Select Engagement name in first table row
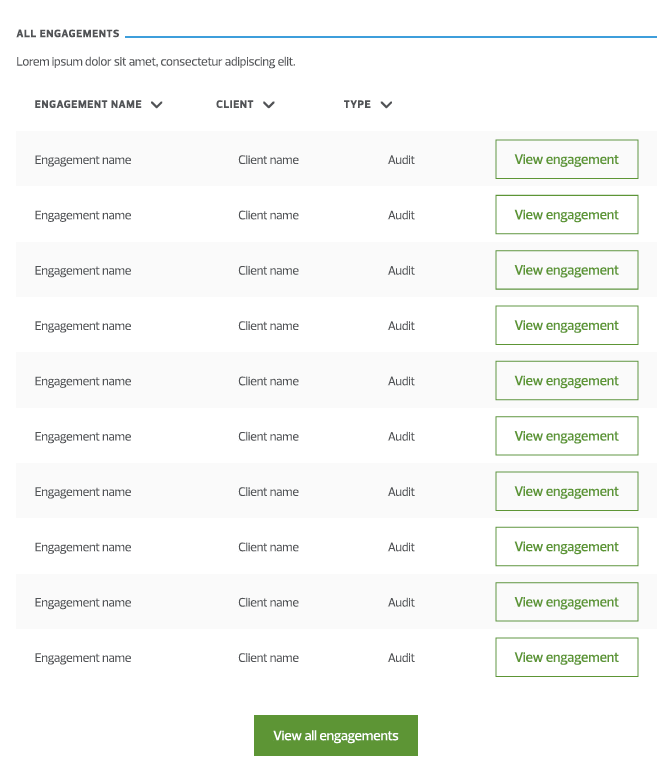 83,160
